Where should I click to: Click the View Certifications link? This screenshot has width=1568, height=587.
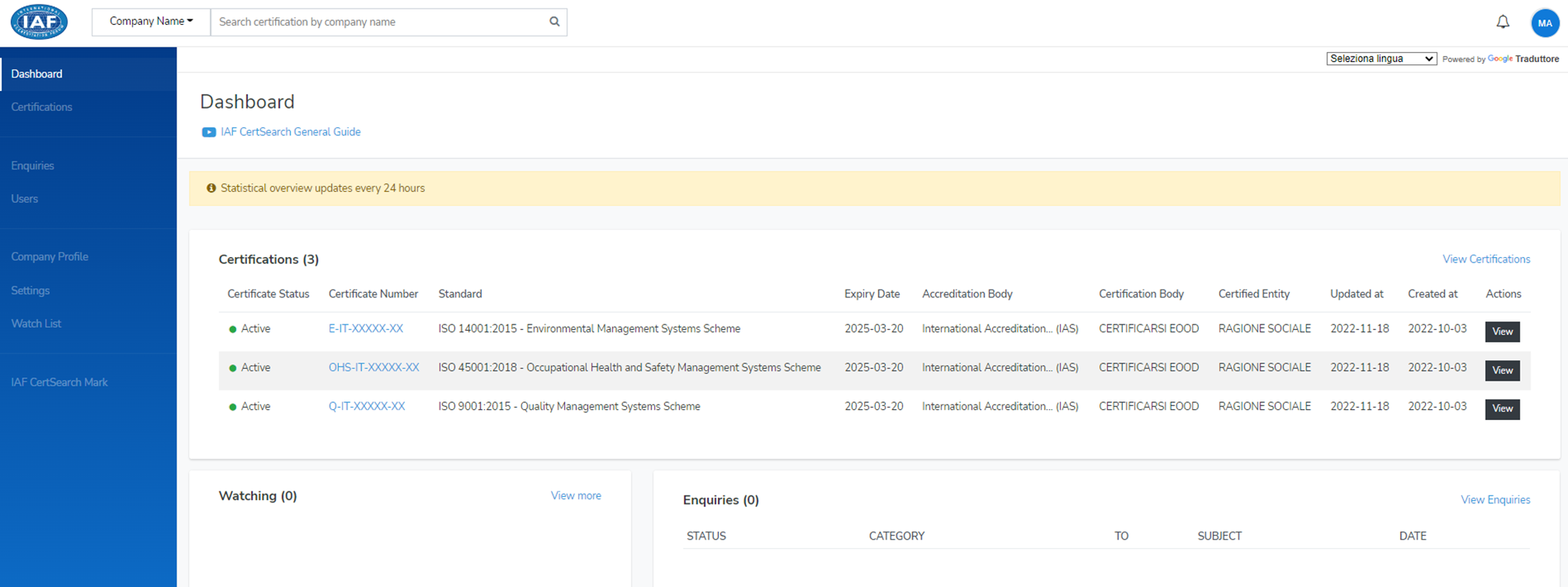coord(1486,259)
